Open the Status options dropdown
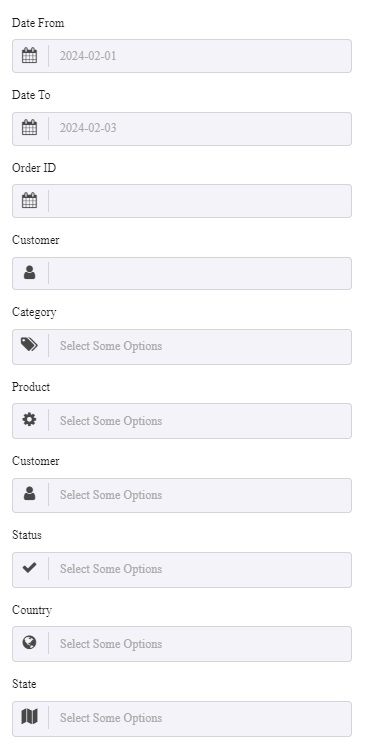 pos(200,569)
